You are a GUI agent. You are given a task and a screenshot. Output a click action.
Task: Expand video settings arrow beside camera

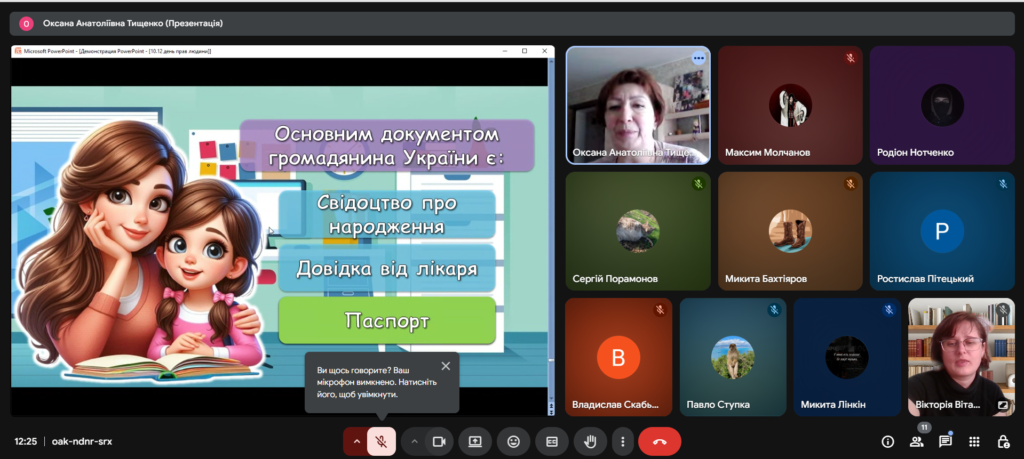coord(414,441)
